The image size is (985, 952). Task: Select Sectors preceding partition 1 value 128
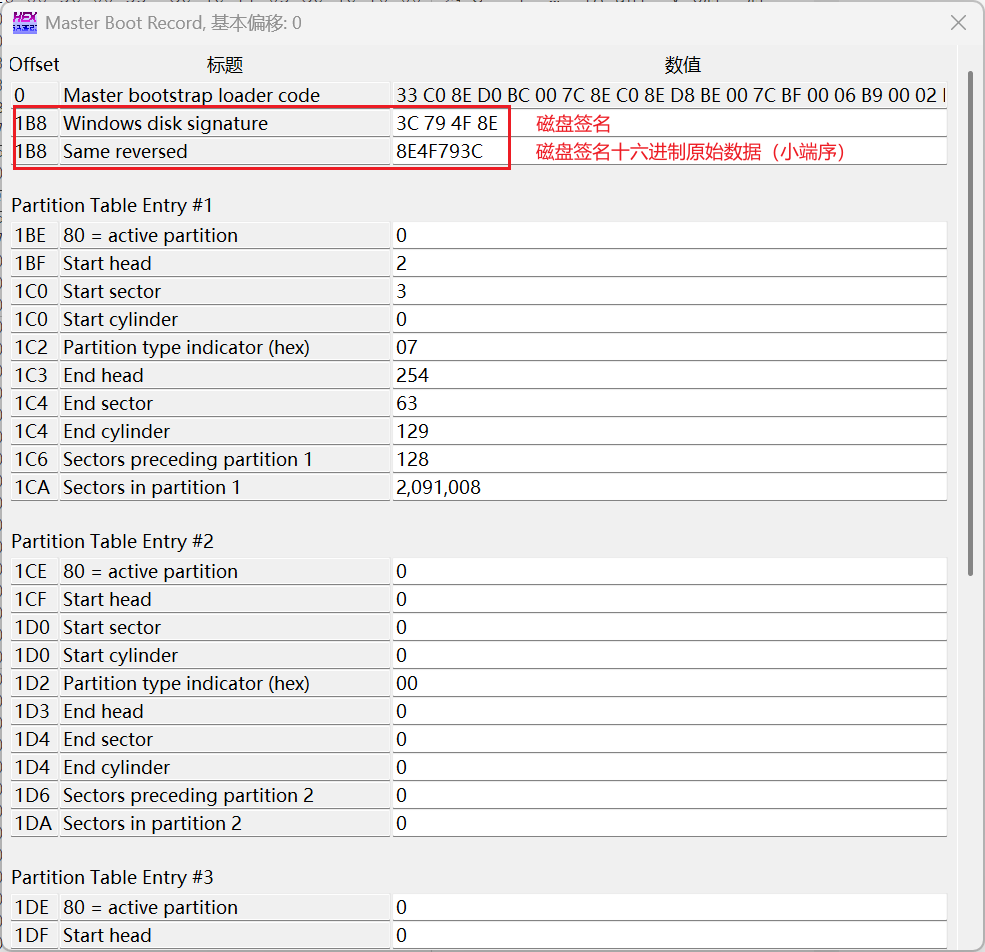[668, 460]
